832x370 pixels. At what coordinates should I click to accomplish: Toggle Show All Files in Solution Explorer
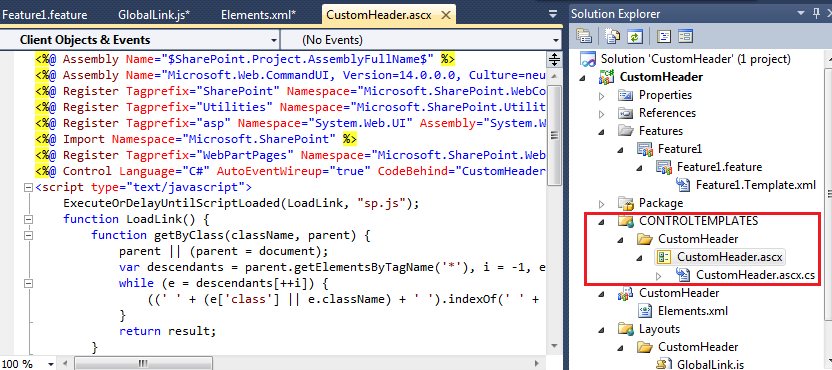pyautogui.click(x=613, y=36)
